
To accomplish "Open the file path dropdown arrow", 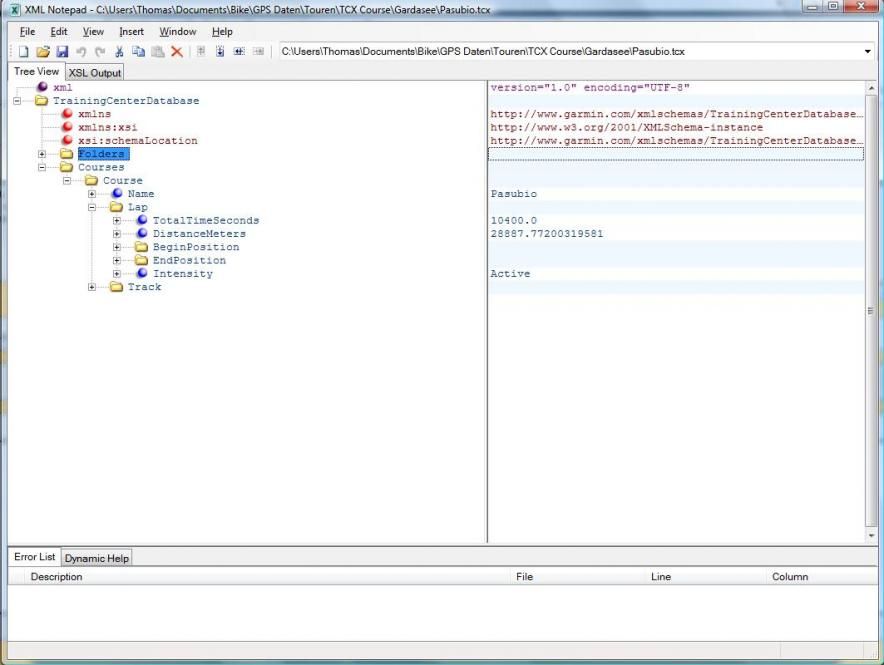I will (867, 51).
